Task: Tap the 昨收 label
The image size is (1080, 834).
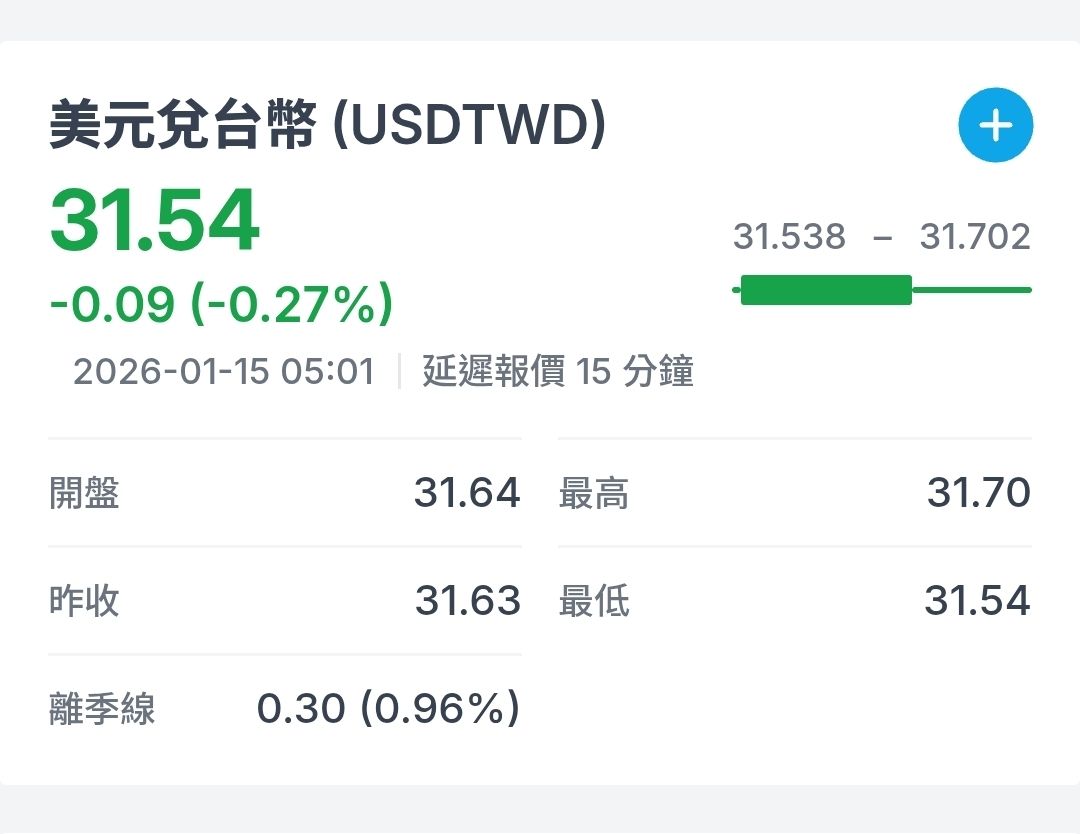Action: [85, 601]
